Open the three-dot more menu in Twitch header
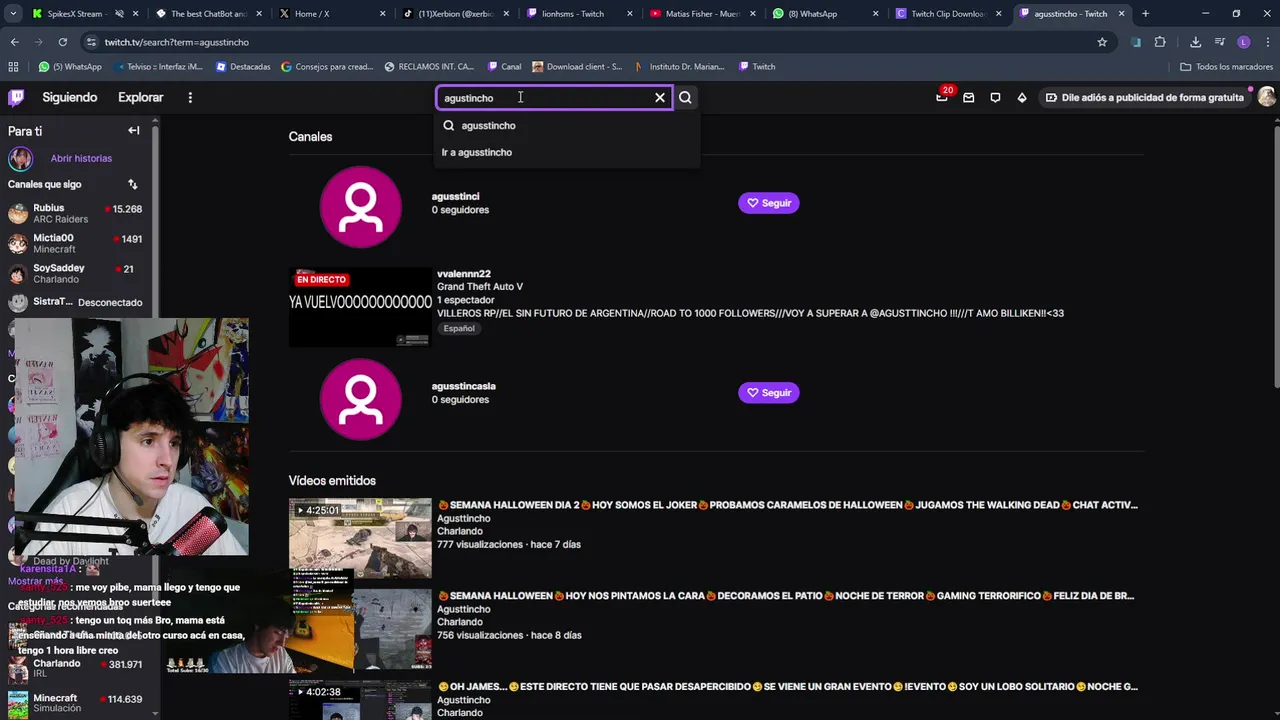 coord(190,97)
